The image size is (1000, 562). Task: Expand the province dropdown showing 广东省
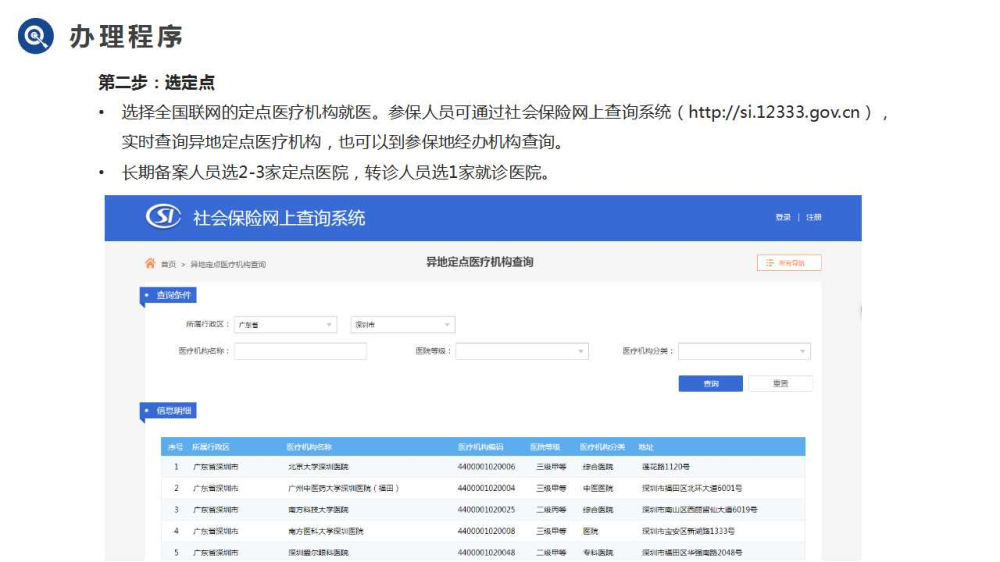tap(285, 325)
